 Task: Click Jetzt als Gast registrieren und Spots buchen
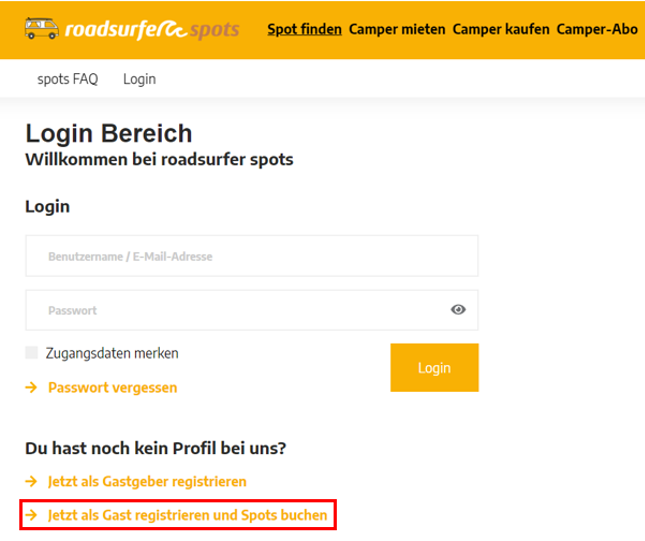click(187, 516)
